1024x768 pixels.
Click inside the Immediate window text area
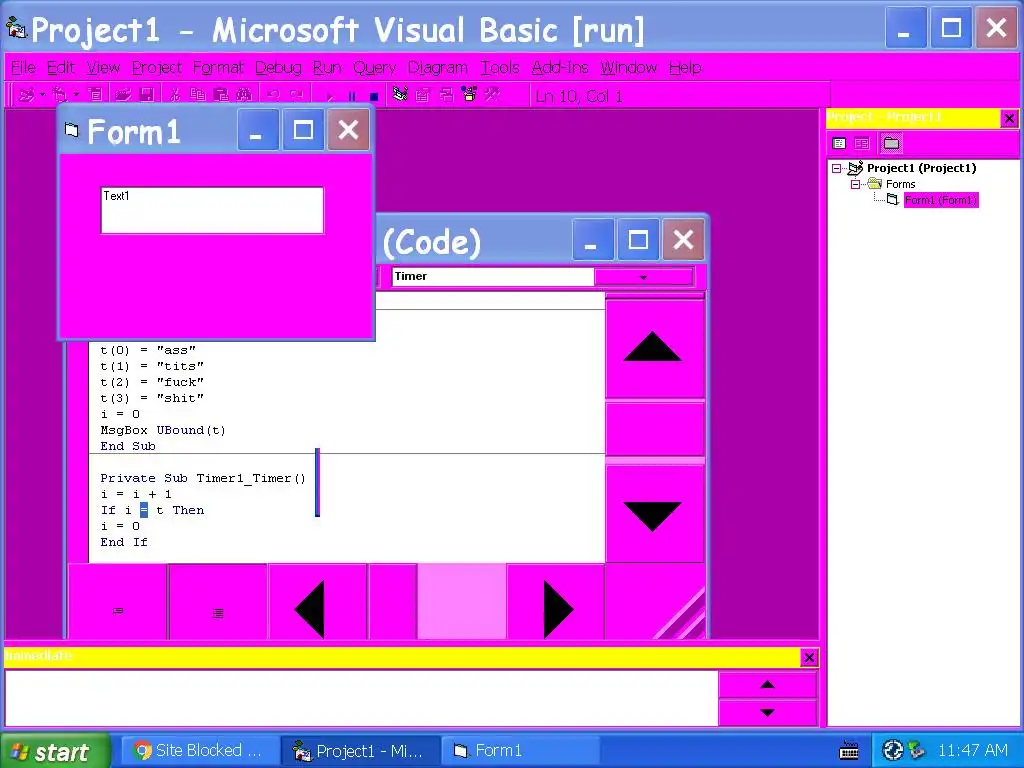361,697
